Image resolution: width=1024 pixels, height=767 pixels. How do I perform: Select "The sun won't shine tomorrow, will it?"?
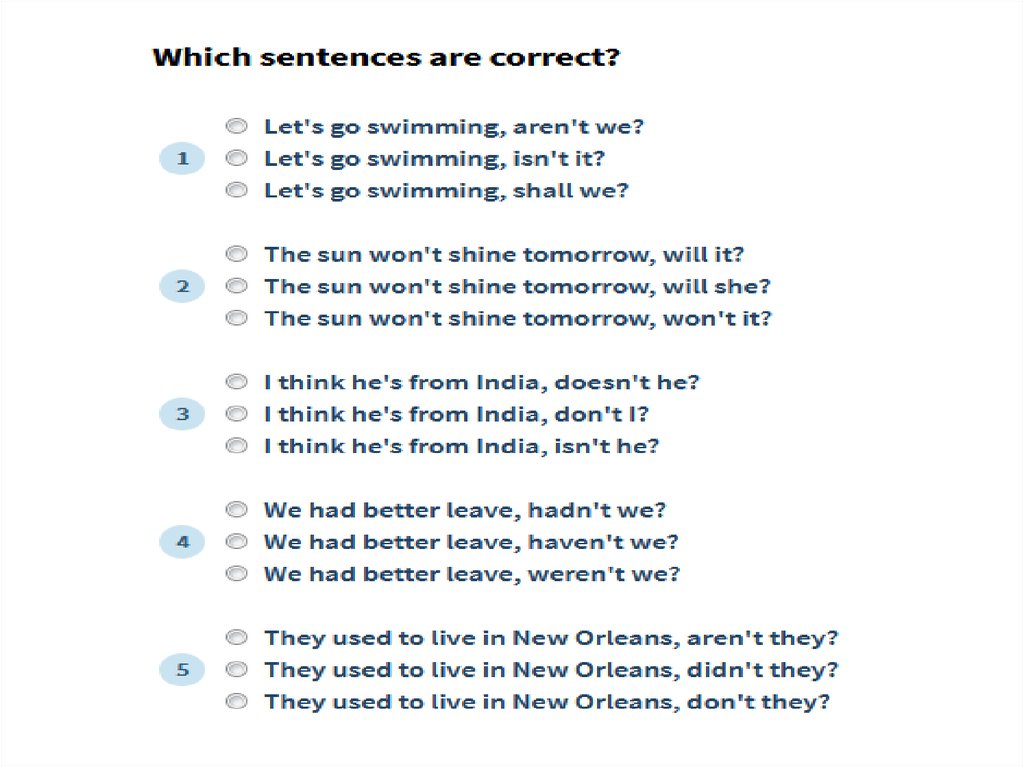(x=236, y=254)
